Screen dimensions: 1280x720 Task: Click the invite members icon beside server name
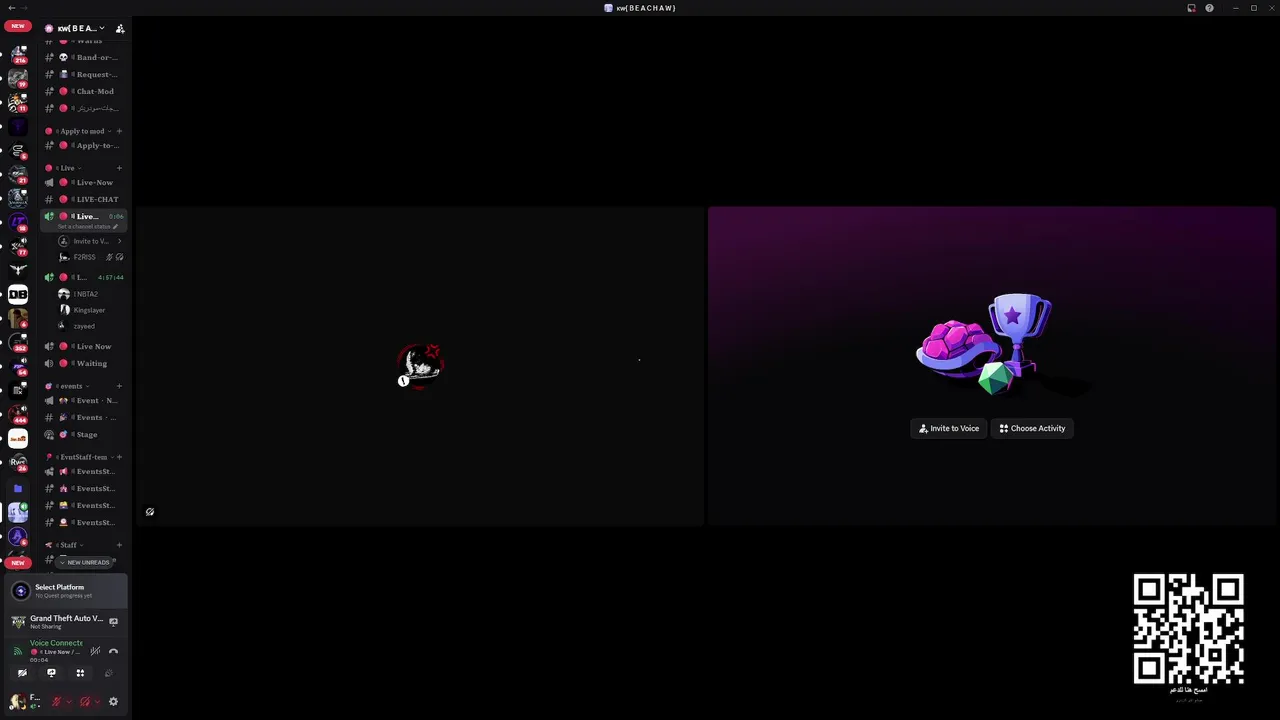click(120, 28)
